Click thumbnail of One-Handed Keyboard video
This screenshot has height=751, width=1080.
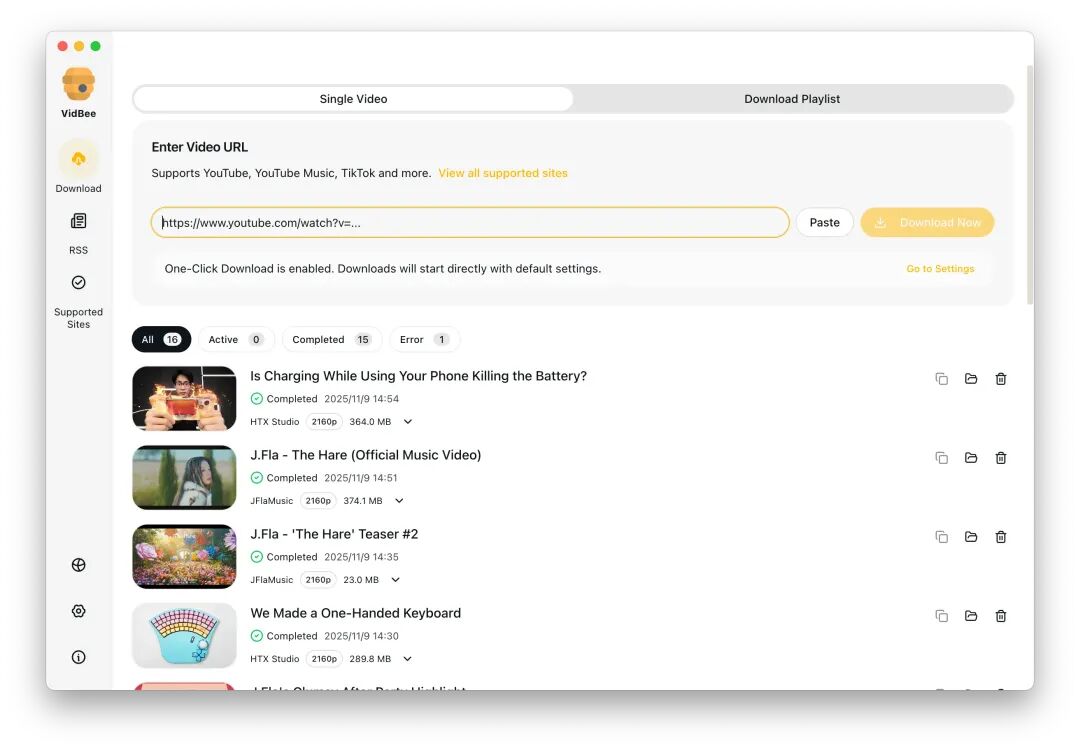184,635
